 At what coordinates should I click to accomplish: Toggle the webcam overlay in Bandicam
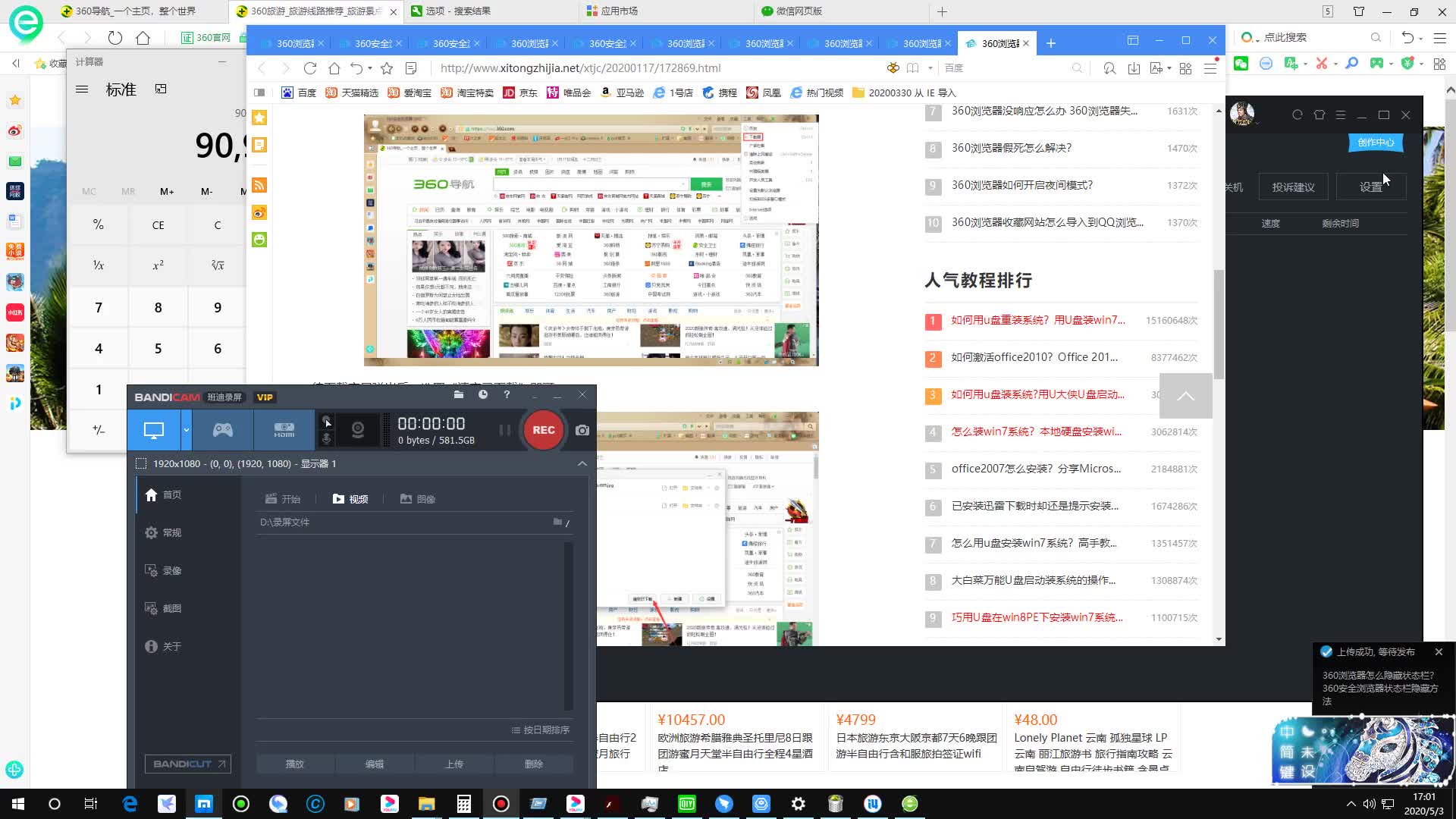358,430
